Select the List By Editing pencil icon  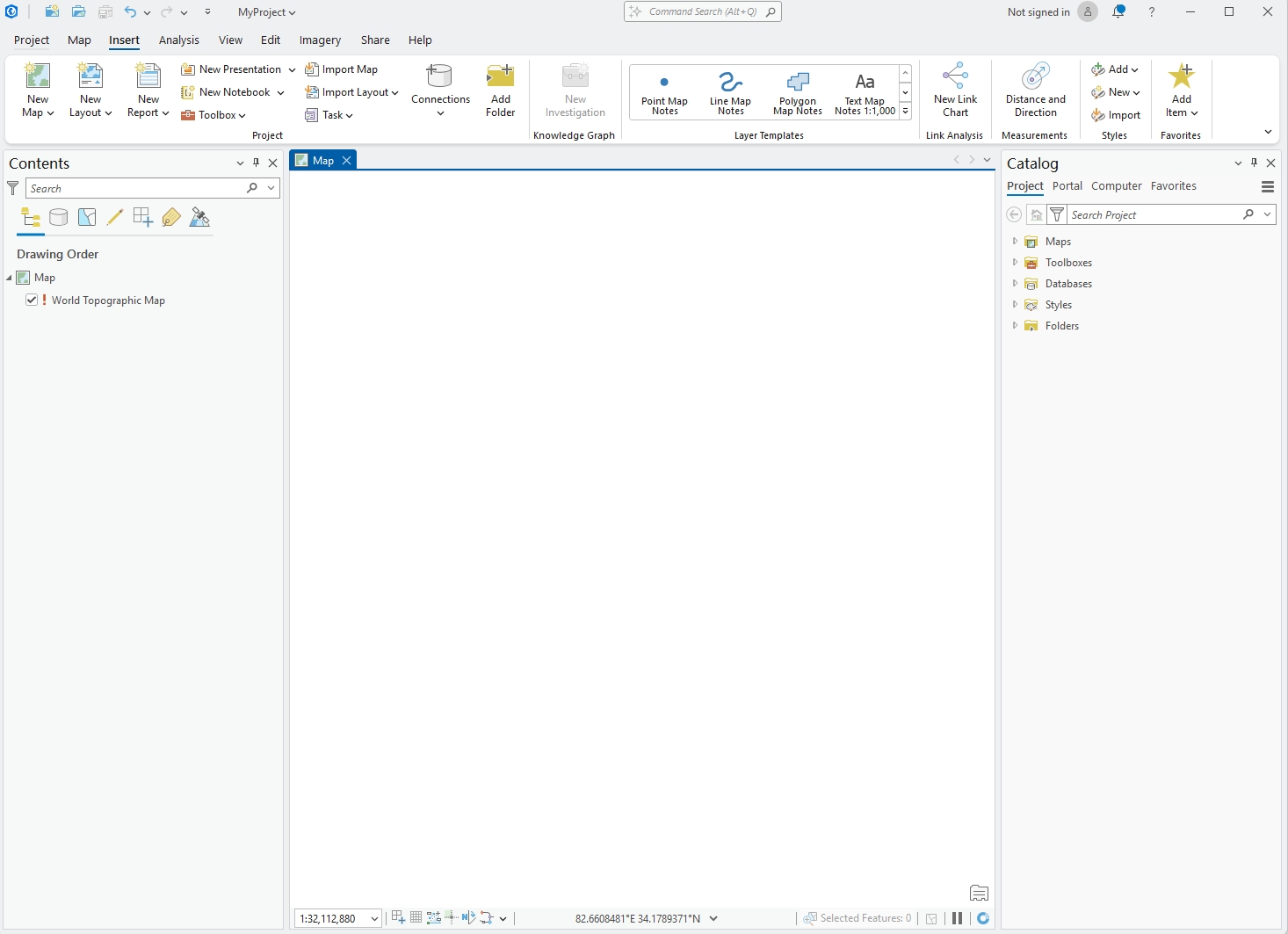coord(115,218)
